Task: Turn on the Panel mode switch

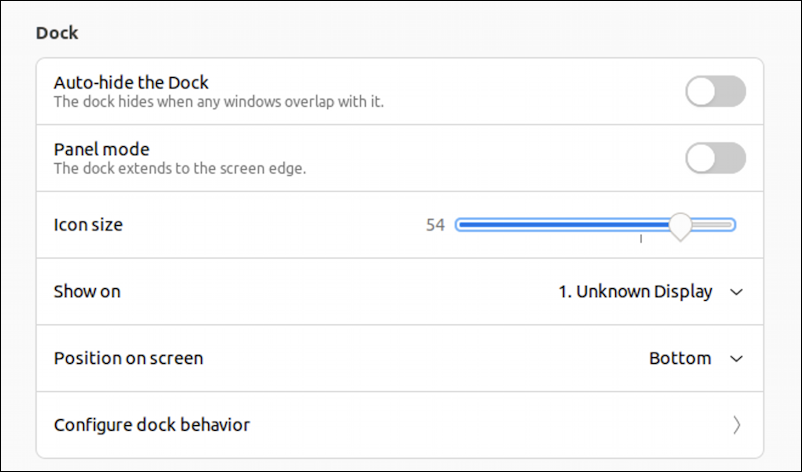Action: click(x=715, y=158)
